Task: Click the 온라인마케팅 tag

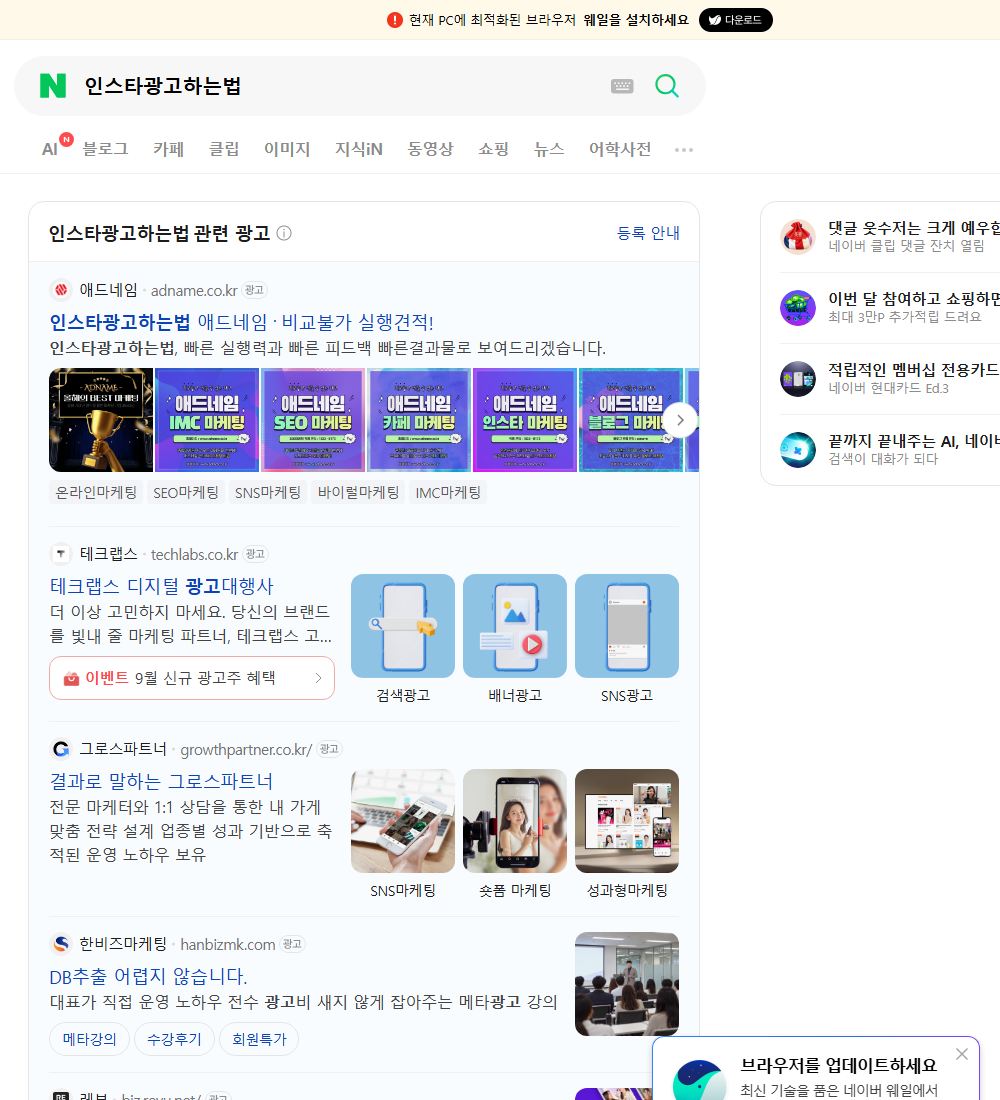Action: (x=96, y=492)
